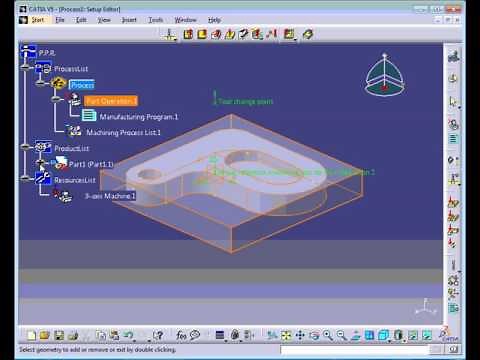Select the highlighted Process node
480x360 pixels.
click(82, 85)
